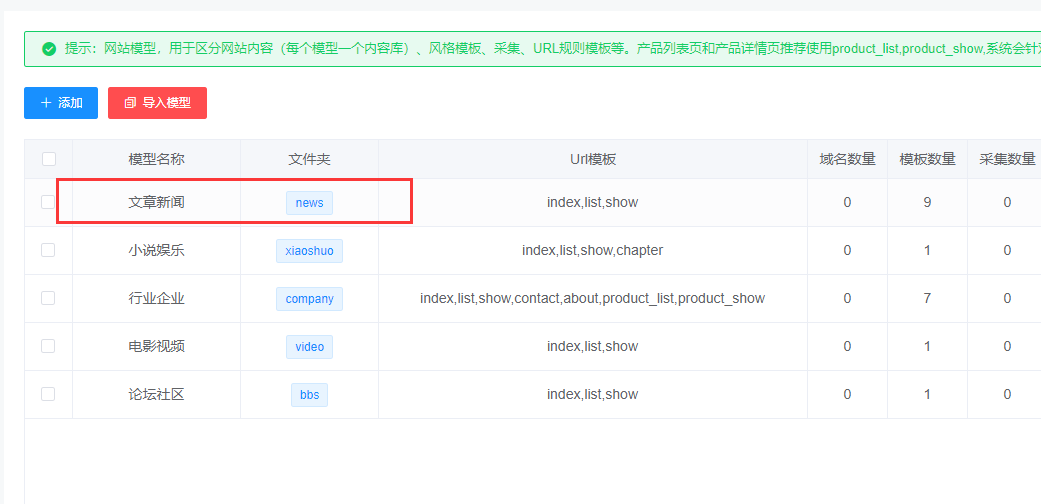Check the box for the 论坛社区 row
Viewport: 1041px width, 504px height.
(x=48, y=394)
